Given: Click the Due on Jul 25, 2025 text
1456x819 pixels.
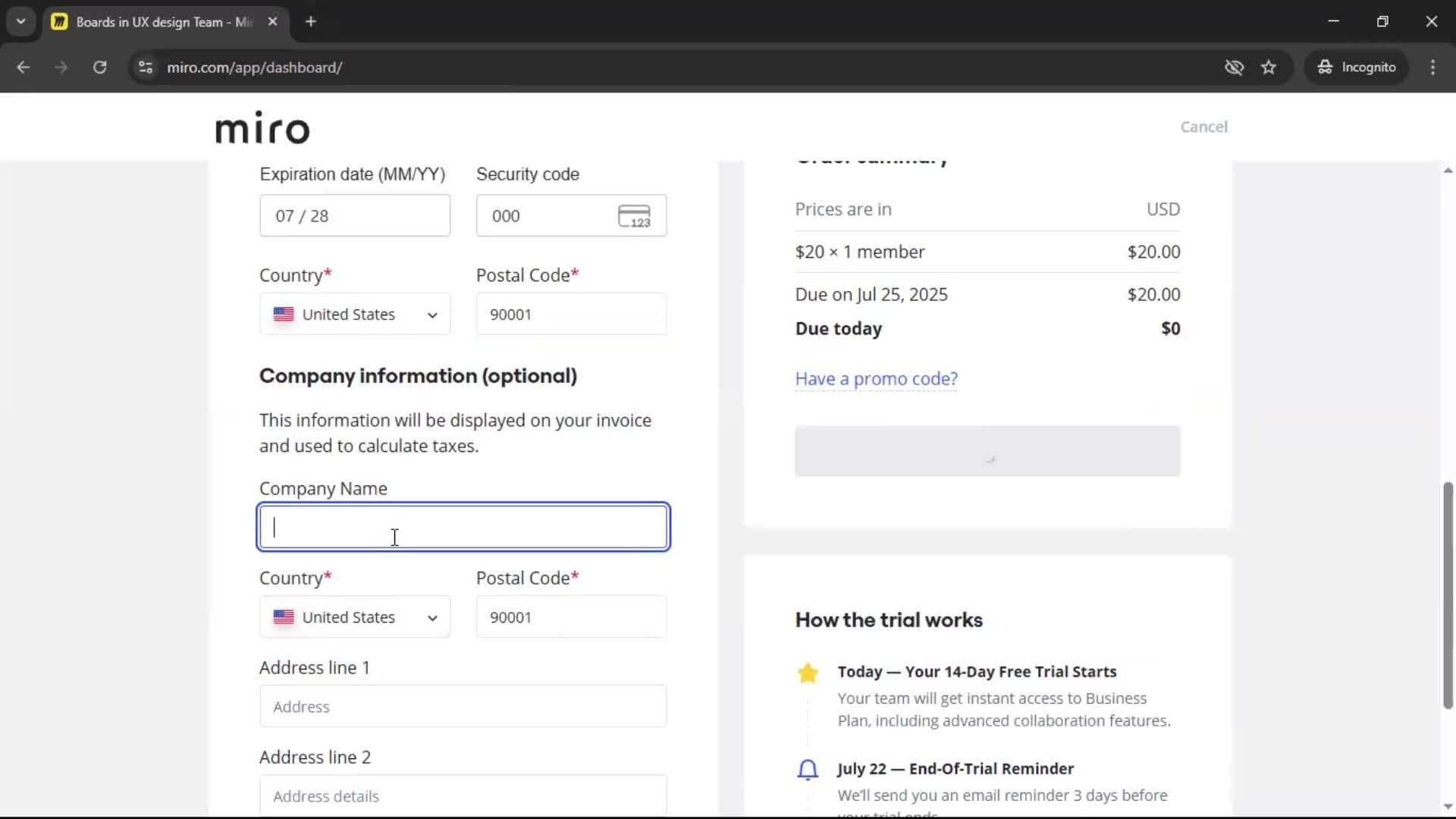Looking at the screenshot, I should tap(871, 294).
